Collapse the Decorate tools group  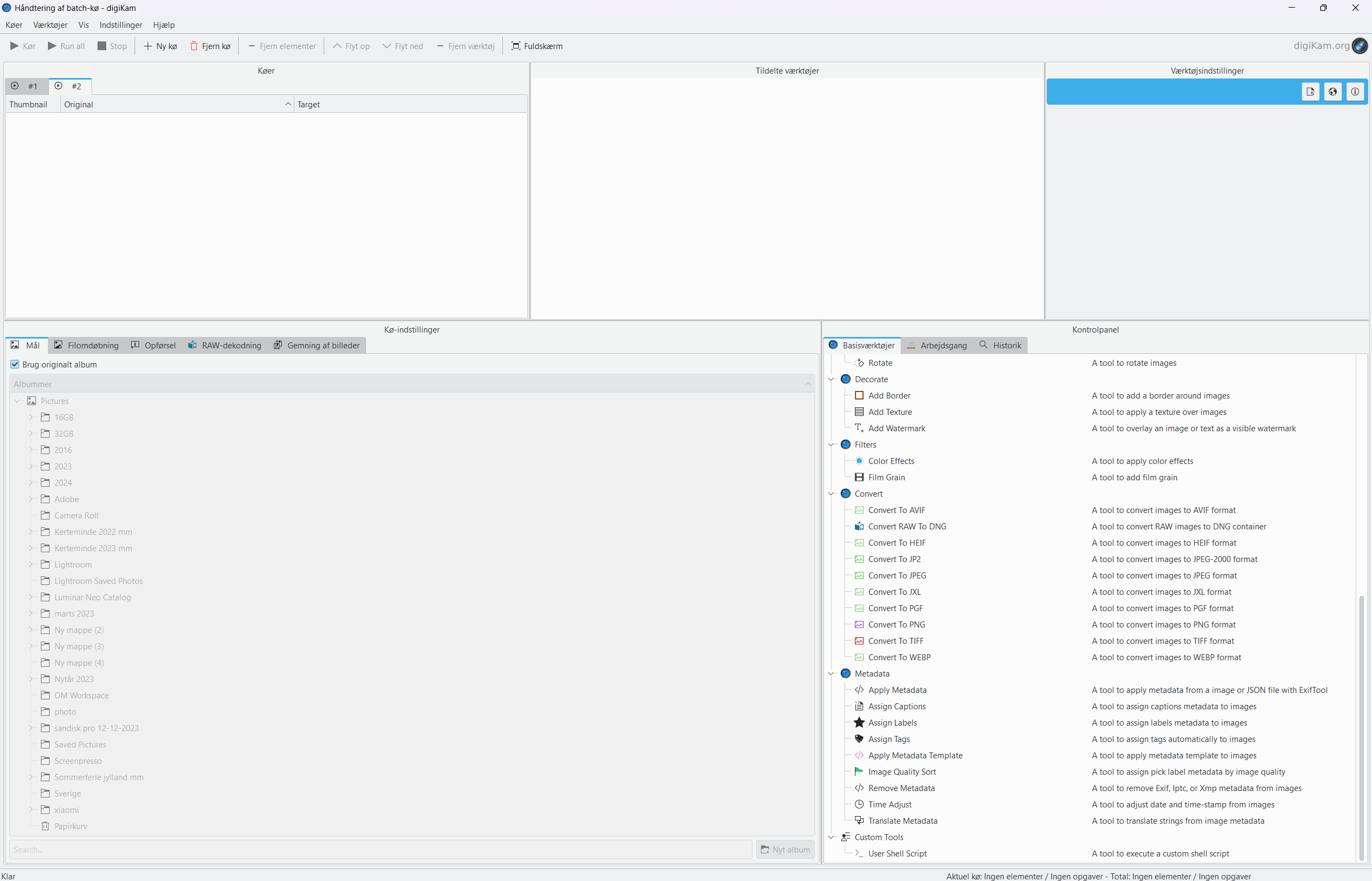tap(832, 379)
